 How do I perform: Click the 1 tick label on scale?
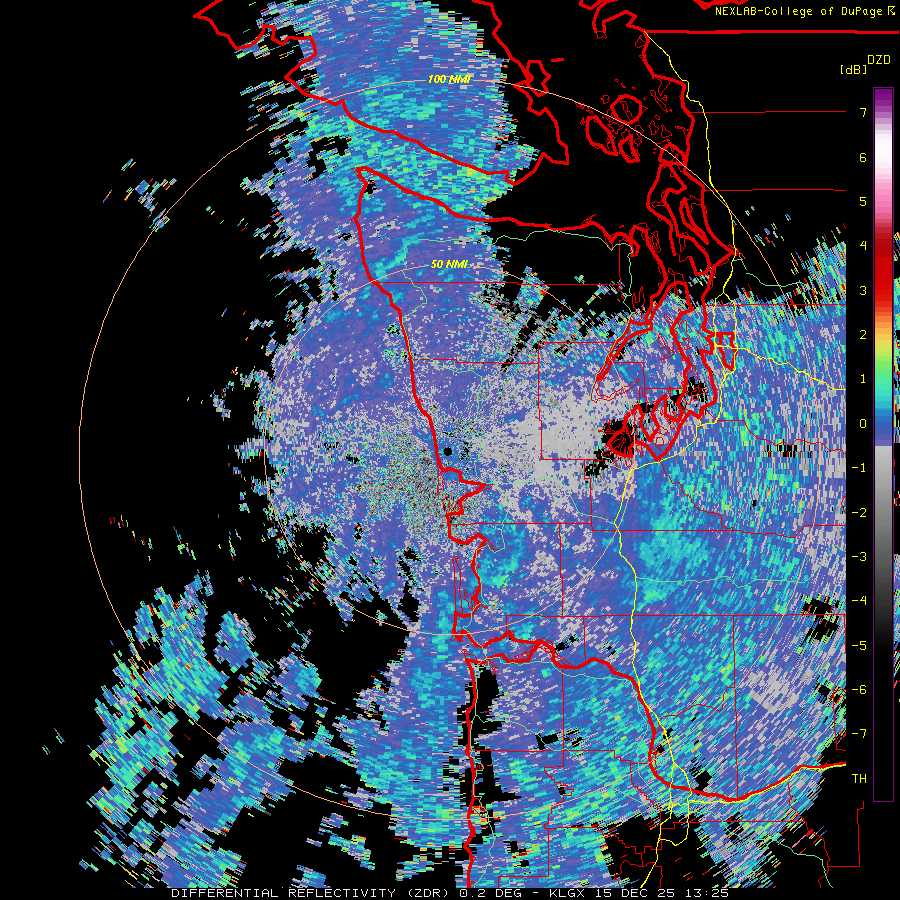pyautogui.click(x=863, y=379)
